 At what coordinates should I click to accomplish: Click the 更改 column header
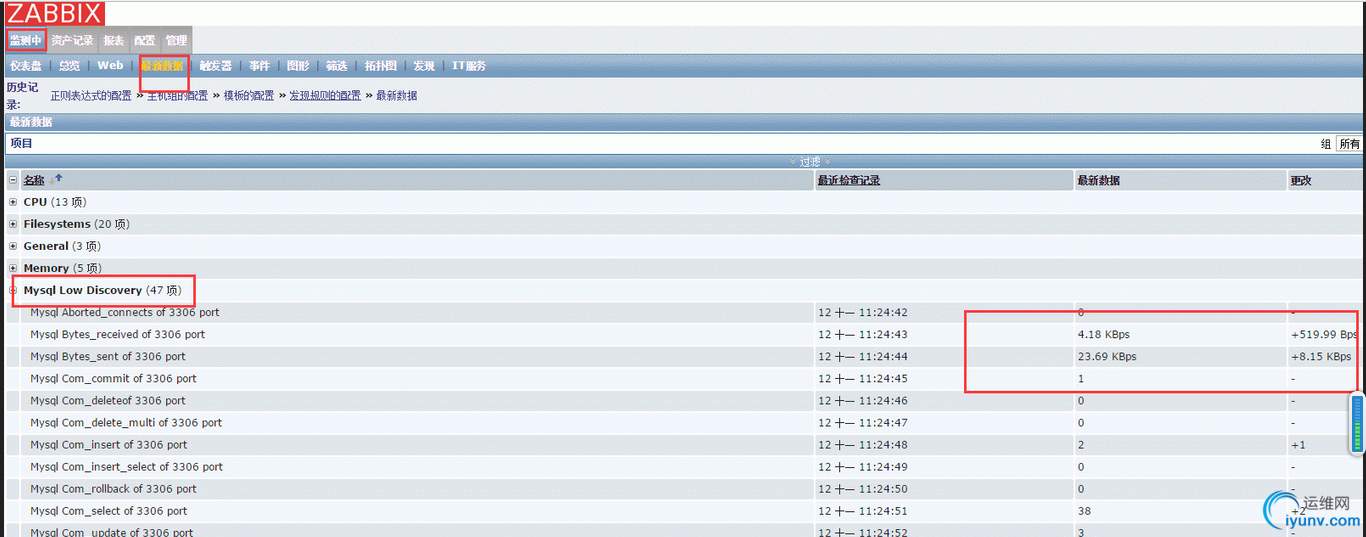1301,181
